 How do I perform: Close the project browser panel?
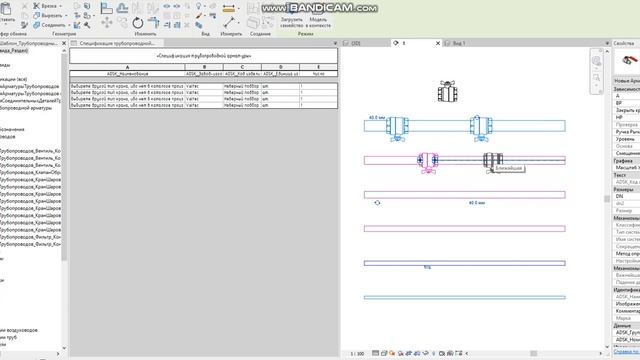point(64,43)
